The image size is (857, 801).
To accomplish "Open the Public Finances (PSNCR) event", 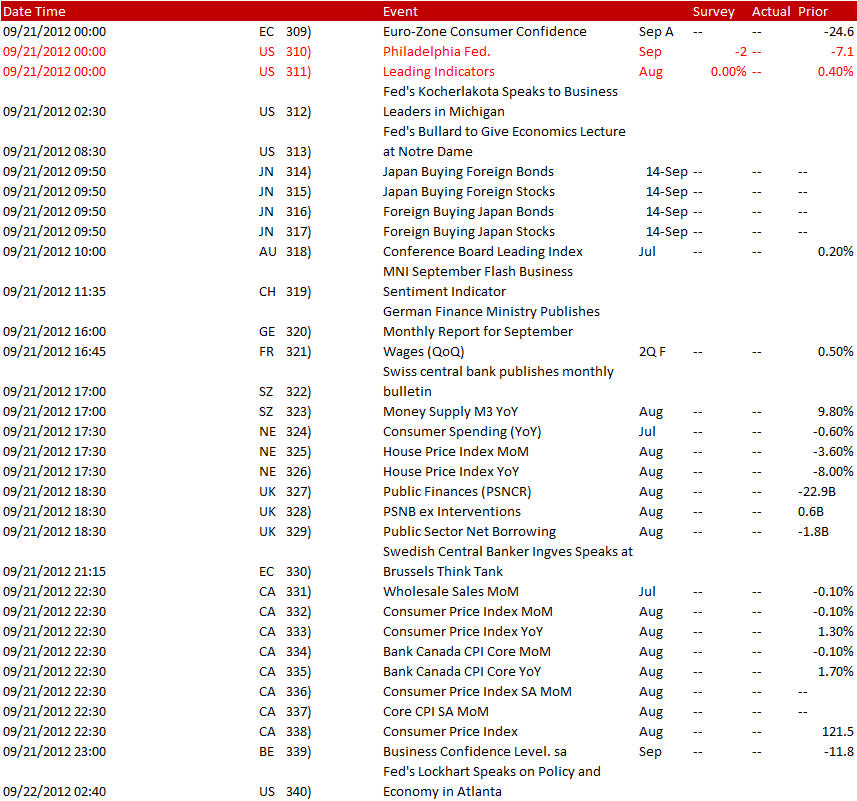I will 458,491.
